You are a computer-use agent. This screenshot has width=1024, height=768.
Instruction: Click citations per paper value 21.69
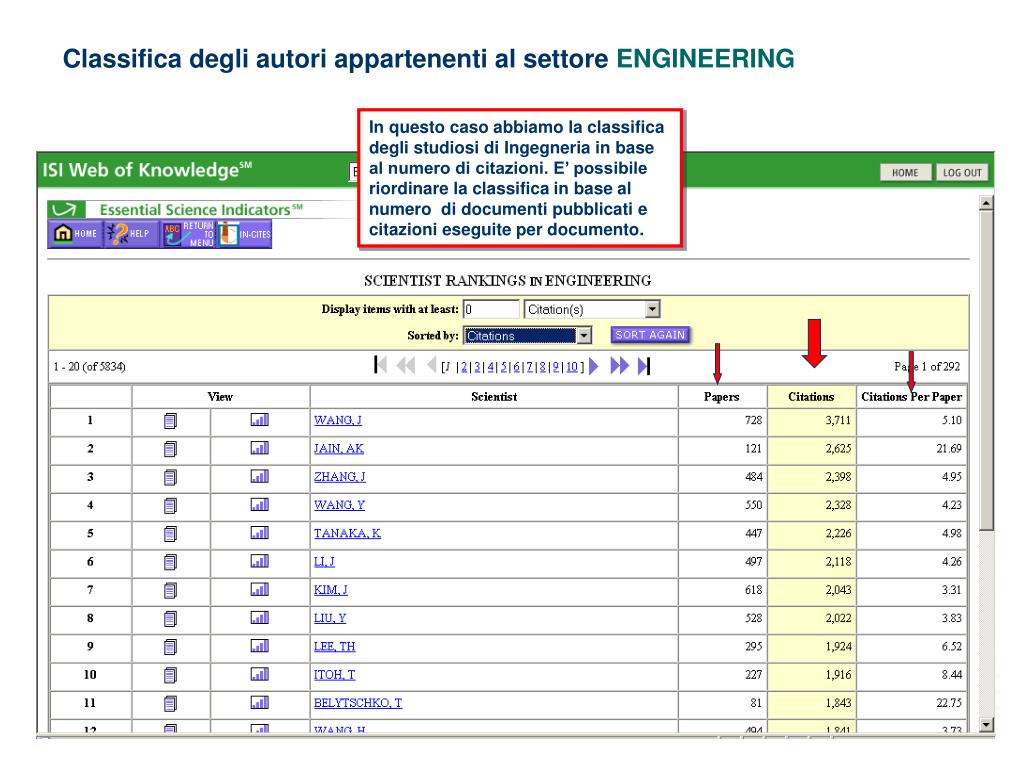click(949, 449)
